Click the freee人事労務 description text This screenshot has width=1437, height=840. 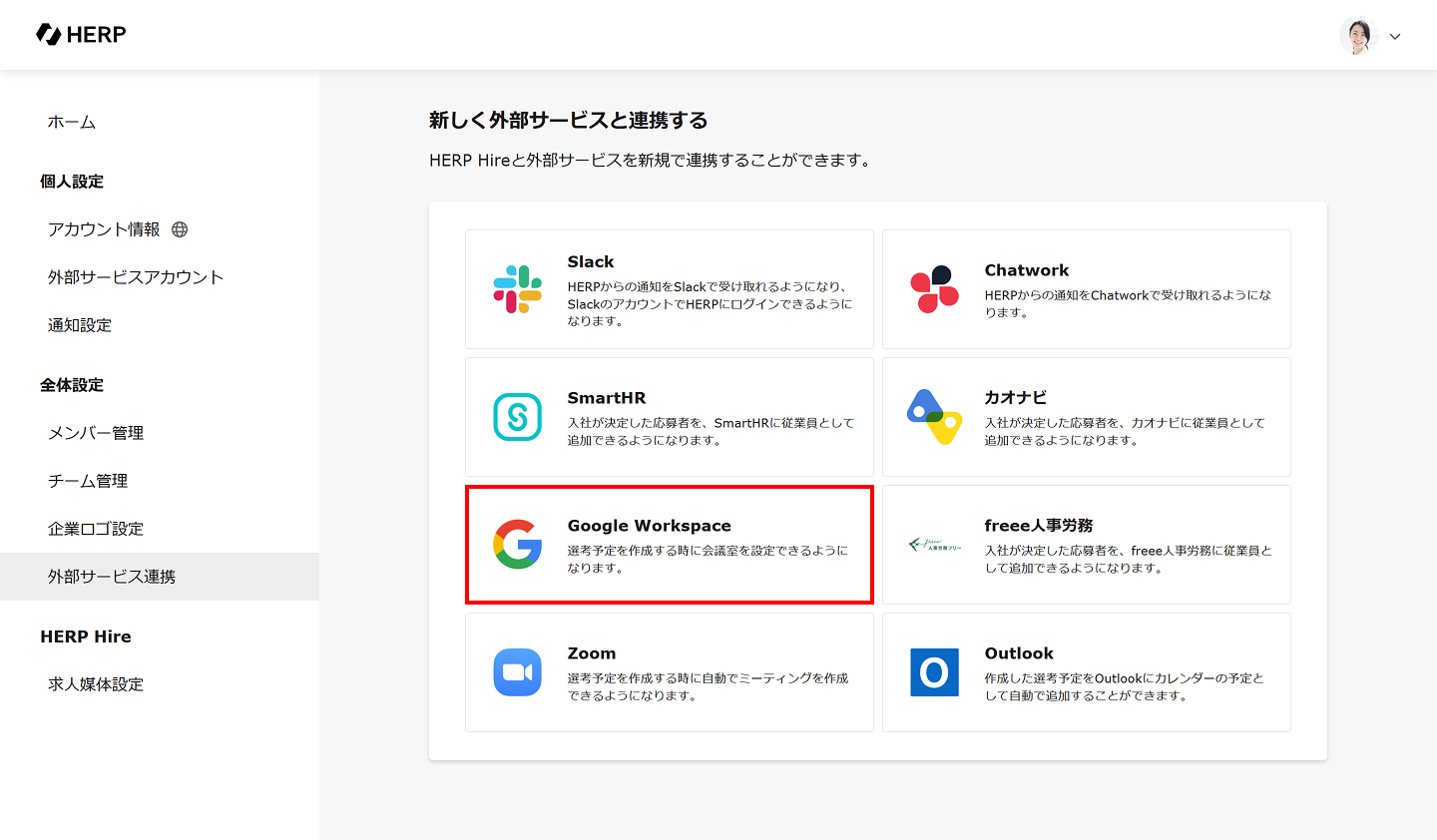[x=1129, y=560]
